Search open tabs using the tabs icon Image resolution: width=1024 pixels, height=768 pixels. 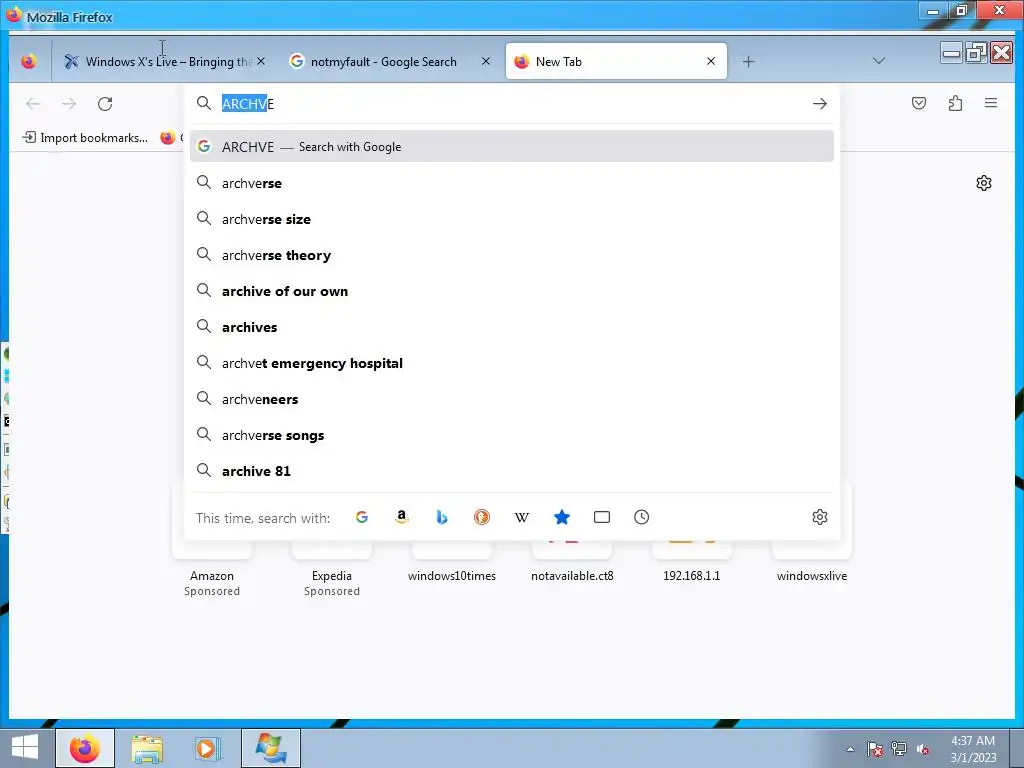pyautogui.click(x=601, y=517)
